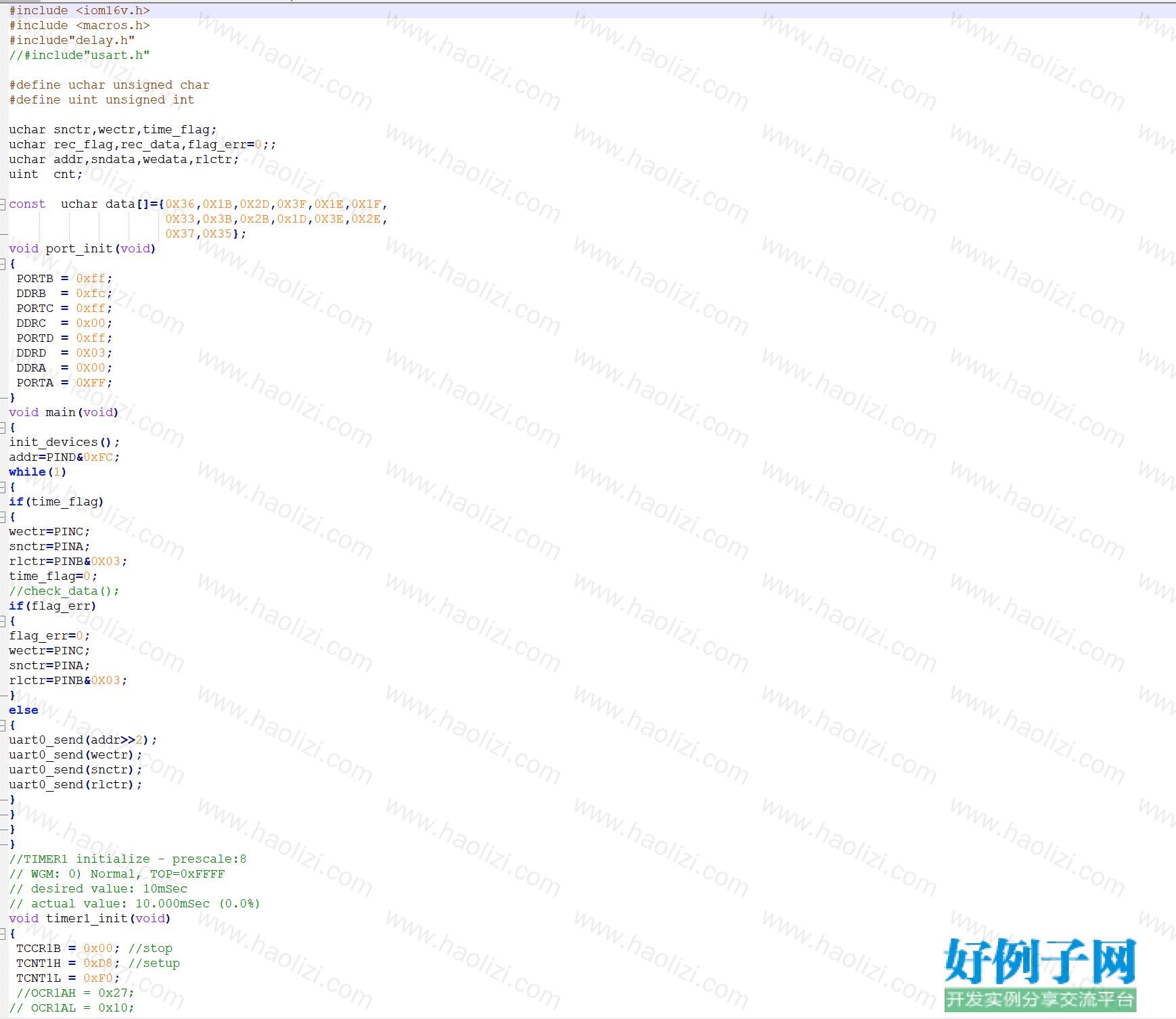This screenshot has width=1176, height=1019.
Task: Click 'void main(void)' function header
Action: click(x=64, y=413)
